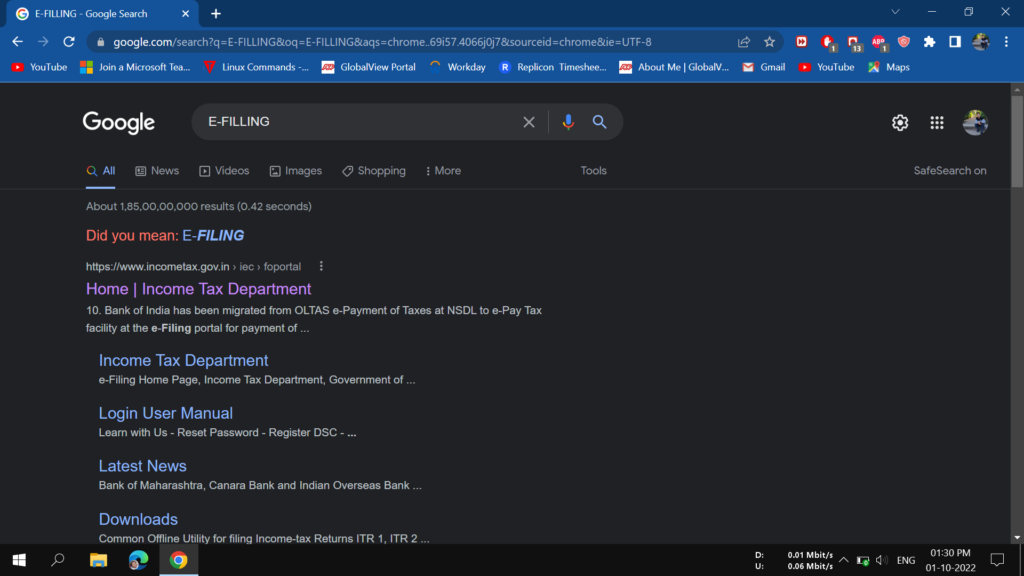Open the Windows notification center

point(997,560)
